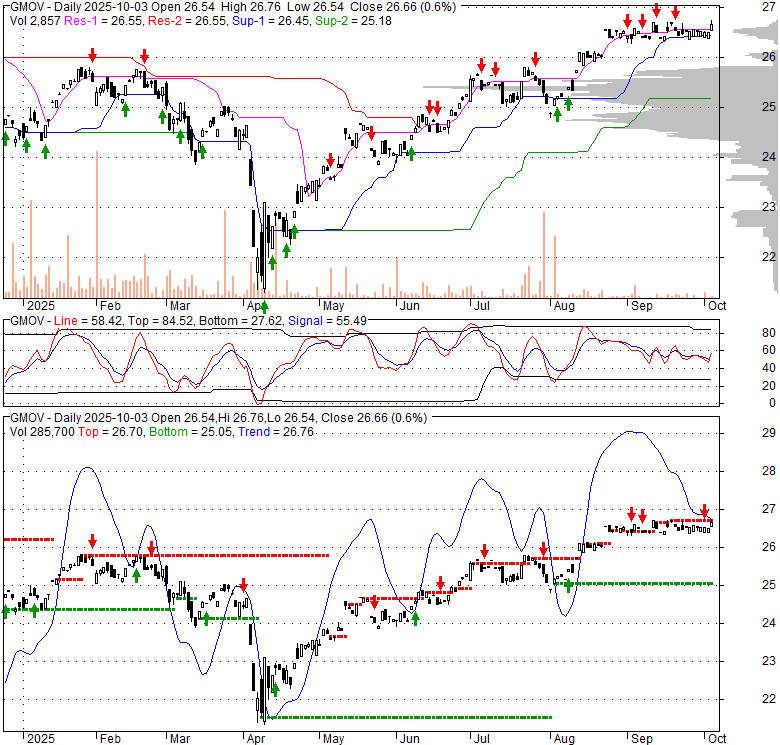Viewport: 780px width, 745px height.
Task: Click the 28 price label on bottom chart axis
Action: 769,470
